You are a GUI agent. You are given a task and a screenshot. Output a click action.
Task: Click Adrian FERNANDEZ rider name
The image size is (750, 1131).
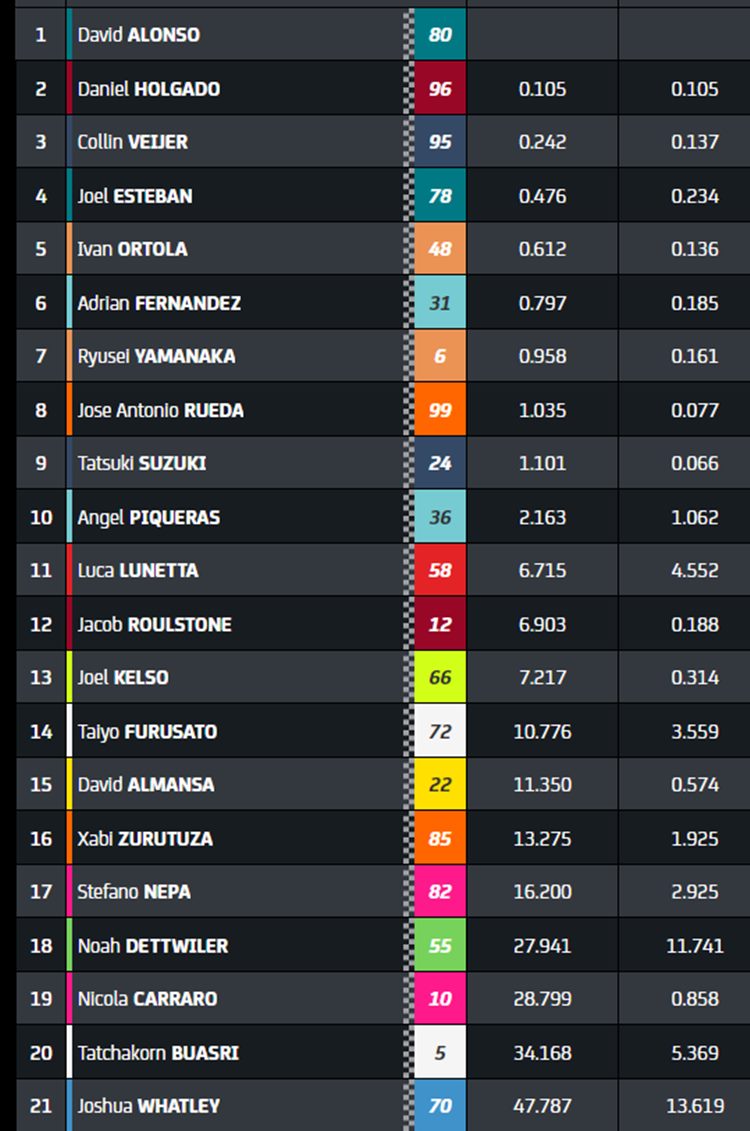point(159,303)
